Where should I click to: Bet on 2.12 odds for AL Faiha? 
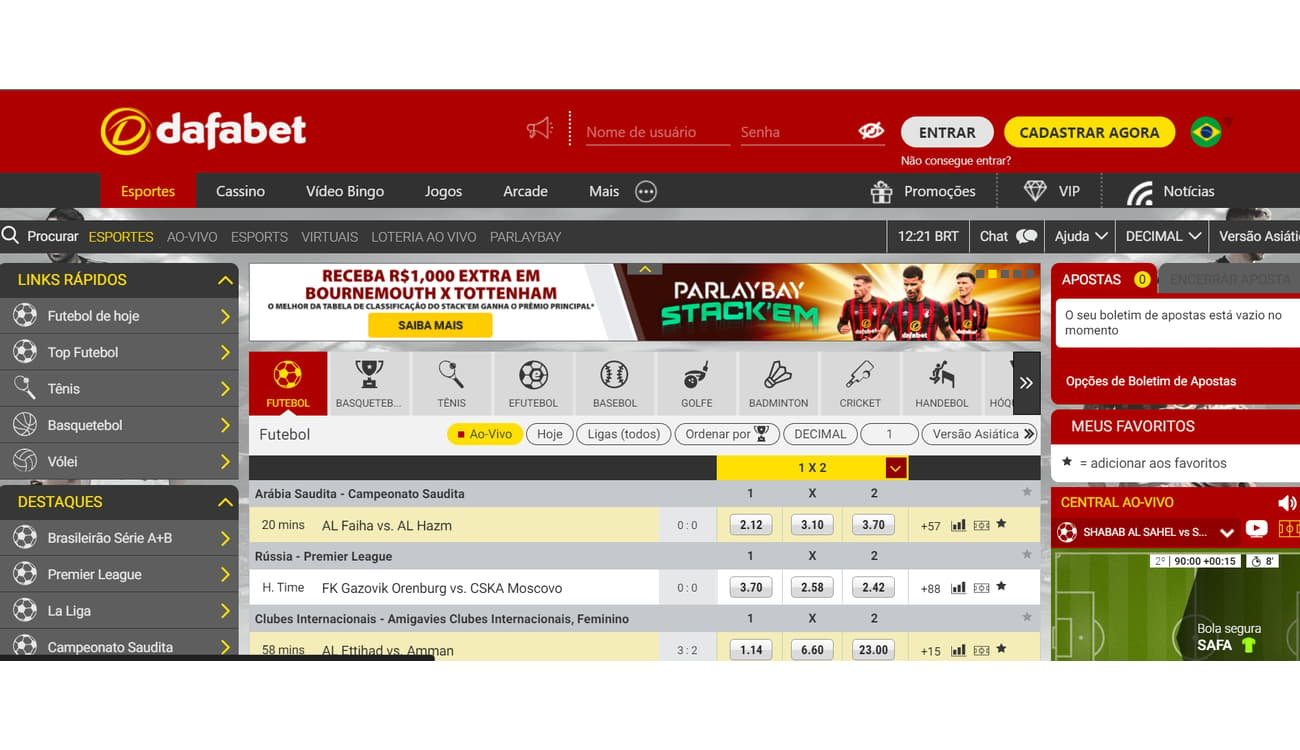click(751, 524)
